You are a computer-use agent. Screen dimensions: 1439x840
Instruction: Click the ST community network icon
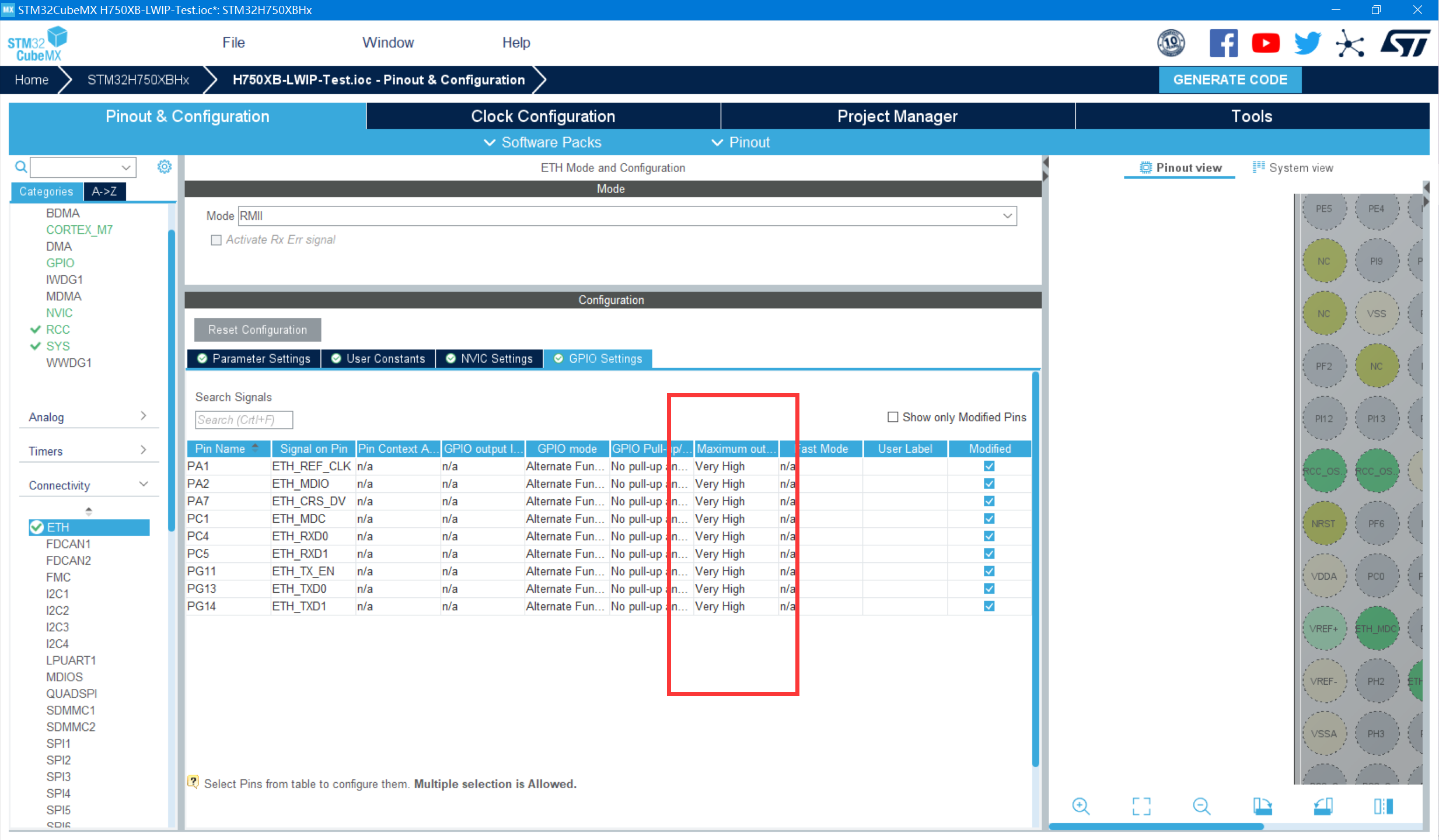(1350, 43)
